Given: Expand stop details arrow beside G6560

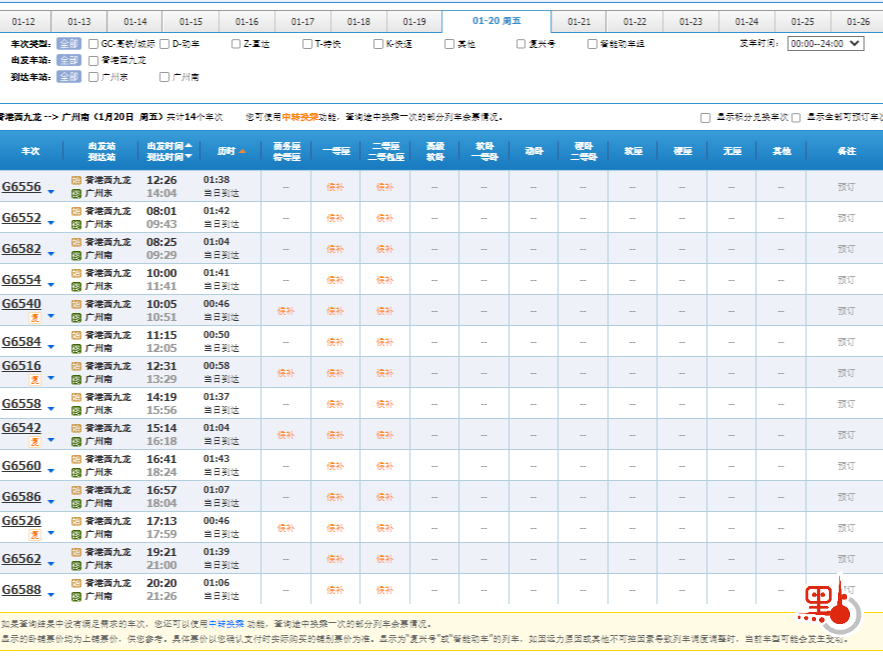Looking at the screenshot, I should 51,471.
